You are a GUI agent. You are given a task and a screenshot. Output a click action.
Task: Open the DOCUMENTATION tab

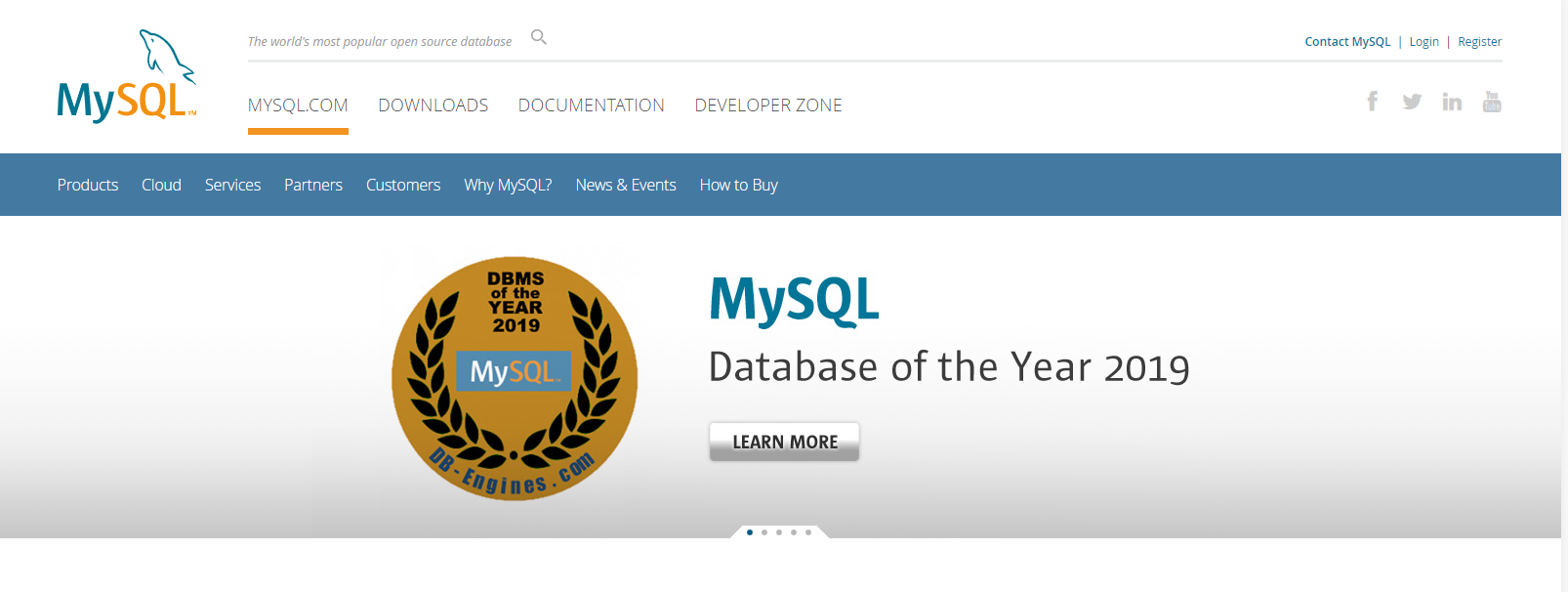(x=592, y=106)
